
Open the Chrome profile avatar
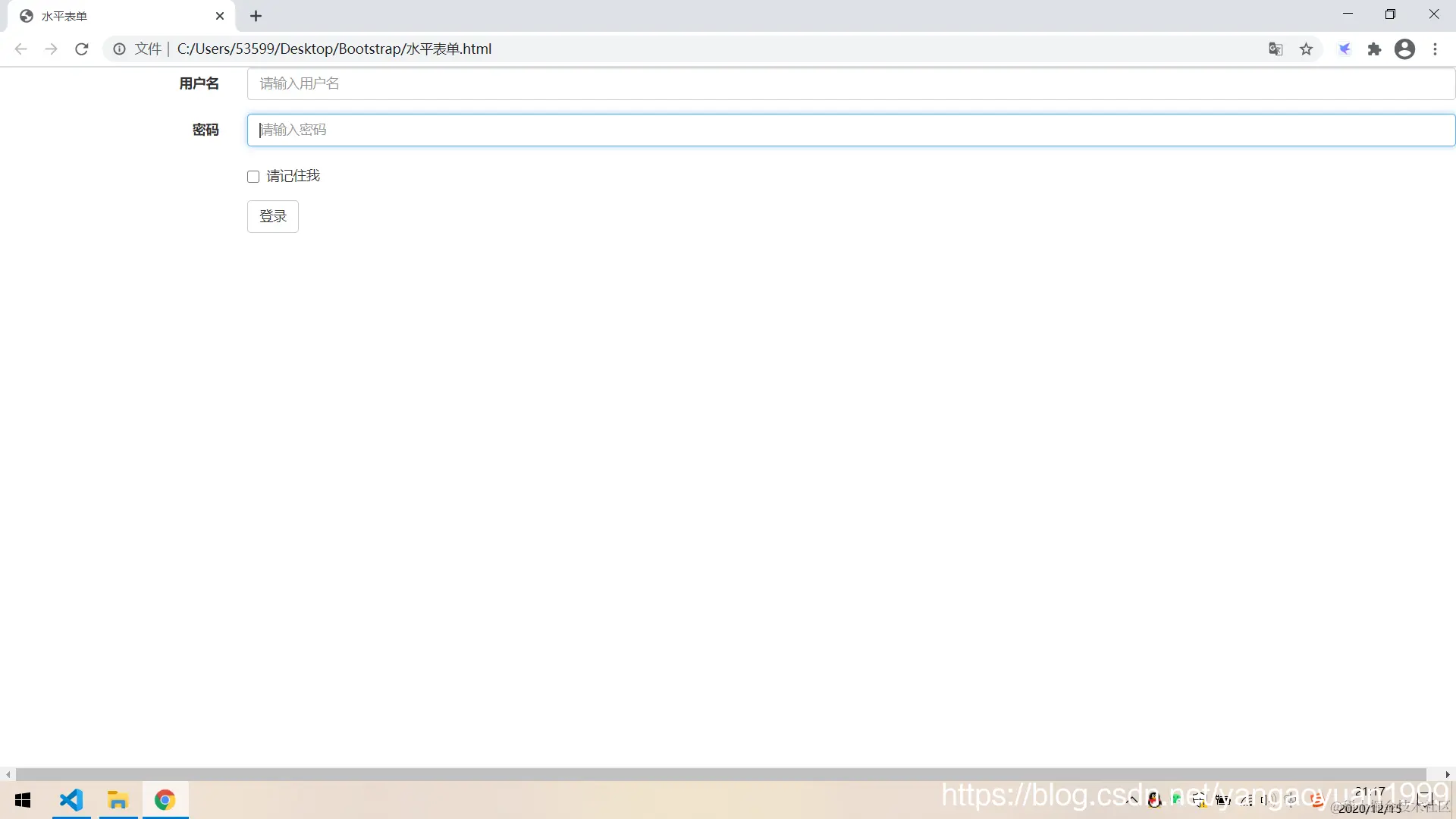1404,49
